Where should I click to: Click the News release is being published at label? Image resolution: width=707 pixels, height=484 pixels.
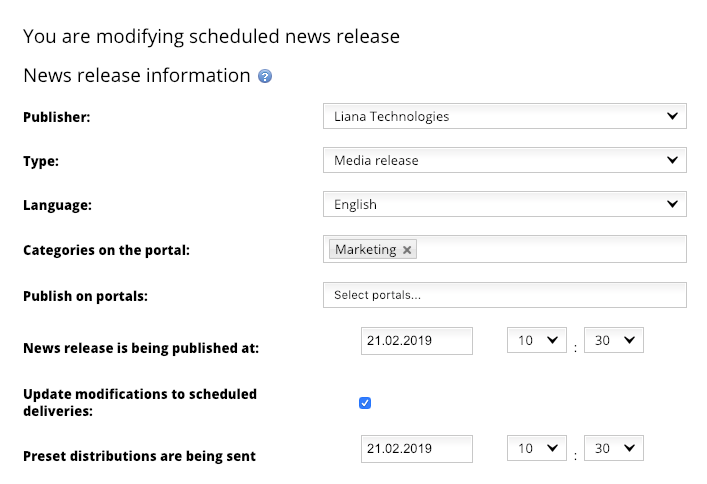[x=141, y=348]
